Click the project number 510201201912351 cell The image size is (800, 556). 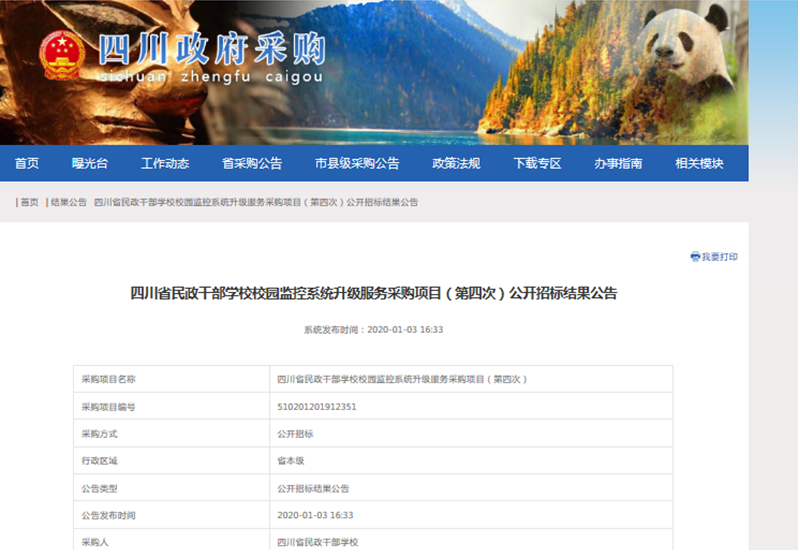tap(317, 407)
